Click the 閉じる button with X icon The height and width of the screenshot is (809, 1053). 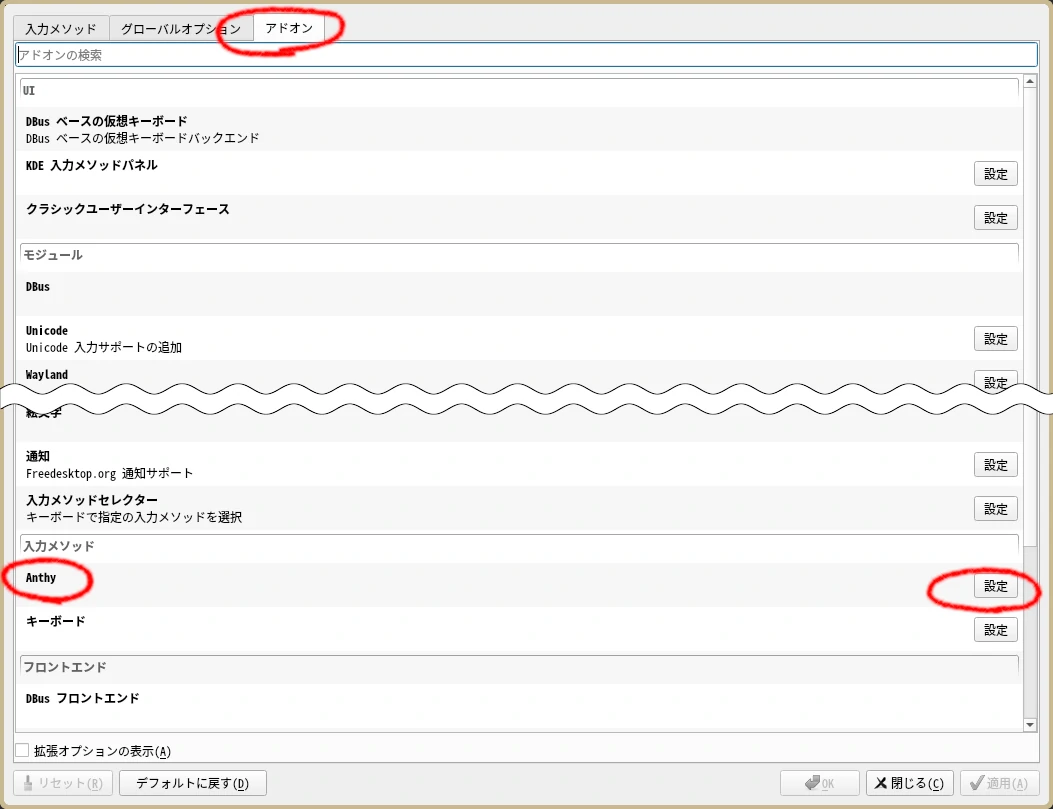908,783
